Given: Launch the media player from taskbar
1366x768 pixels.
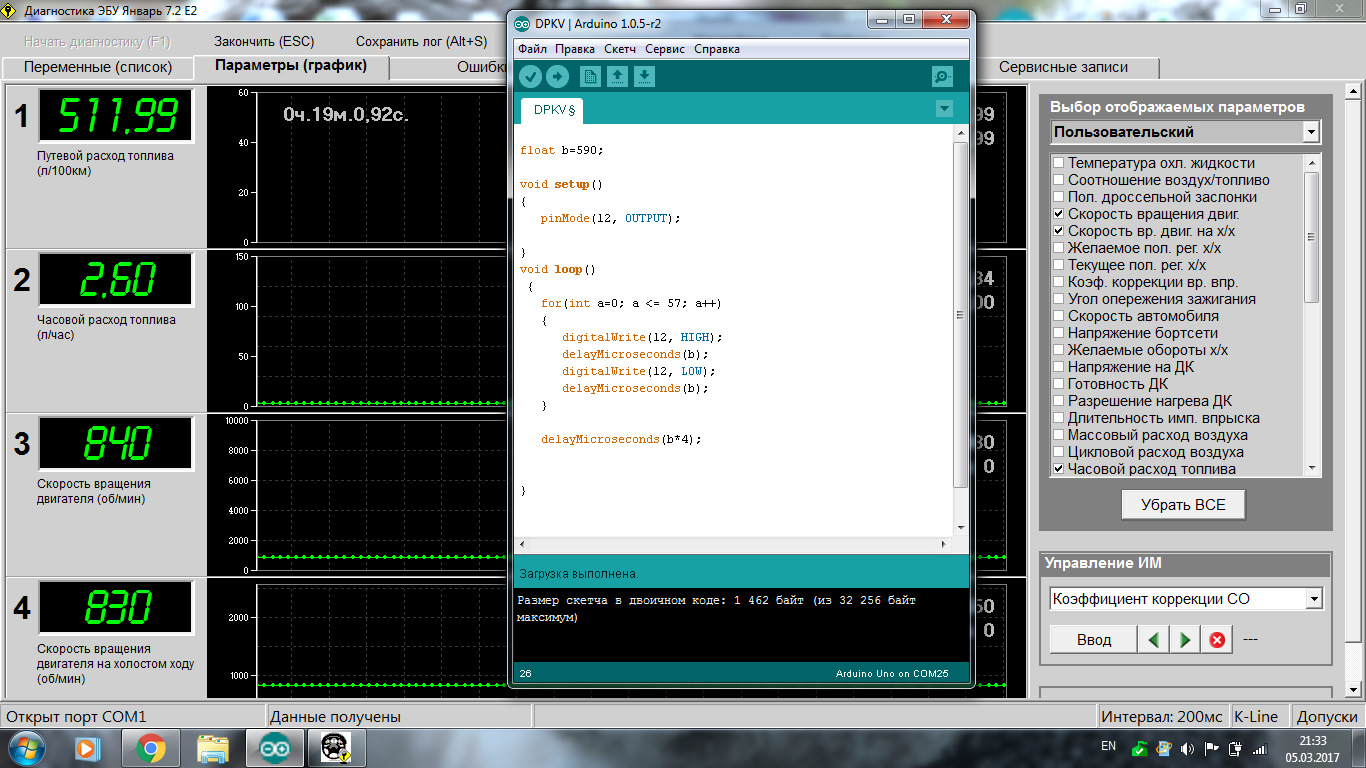Looking at the screenshot, I should [x=89, y=748].
